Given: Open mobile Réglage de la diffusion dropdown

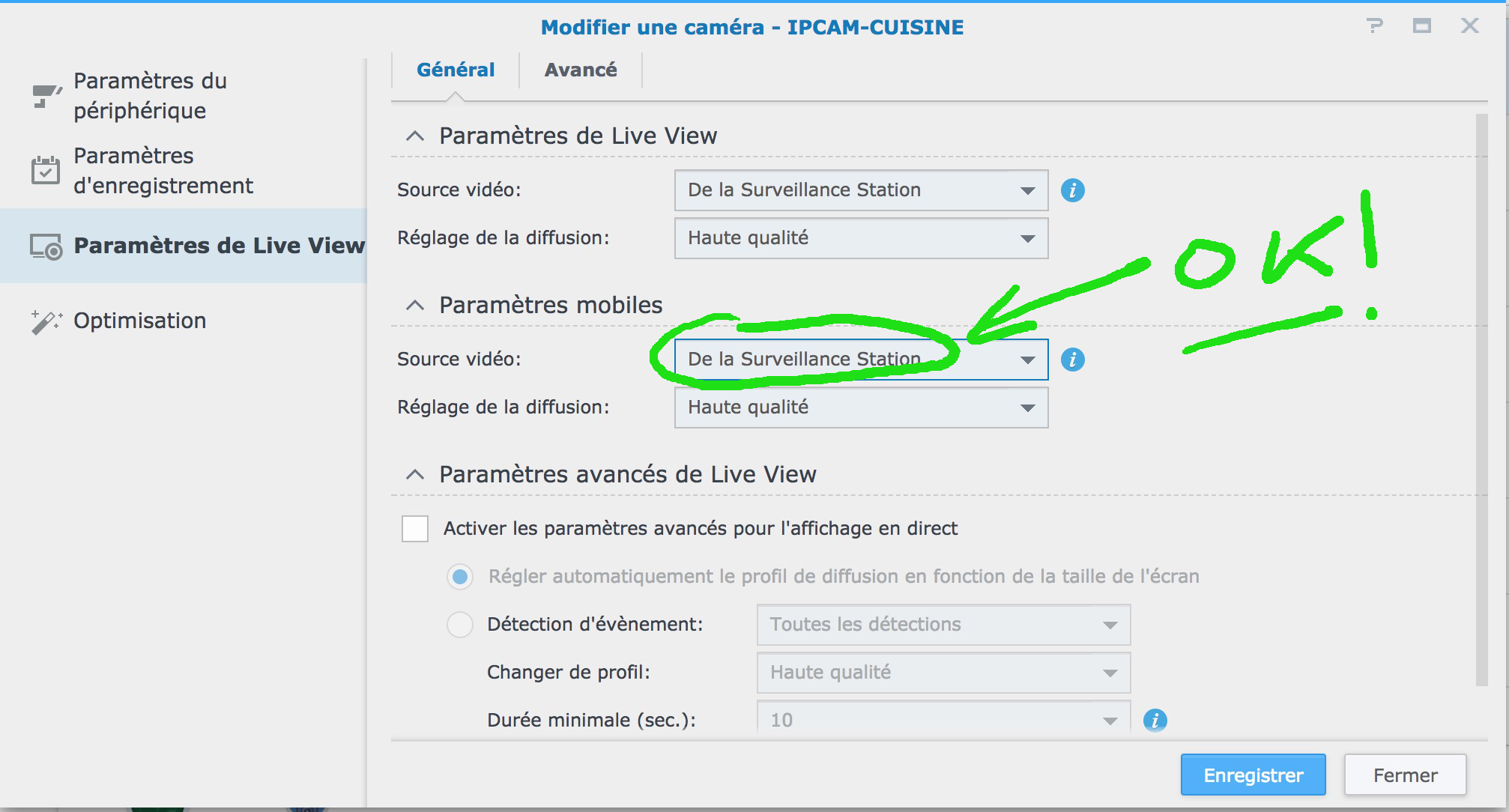Looking at the screenshot, I should pyautogui.click(x=861, y=407).
